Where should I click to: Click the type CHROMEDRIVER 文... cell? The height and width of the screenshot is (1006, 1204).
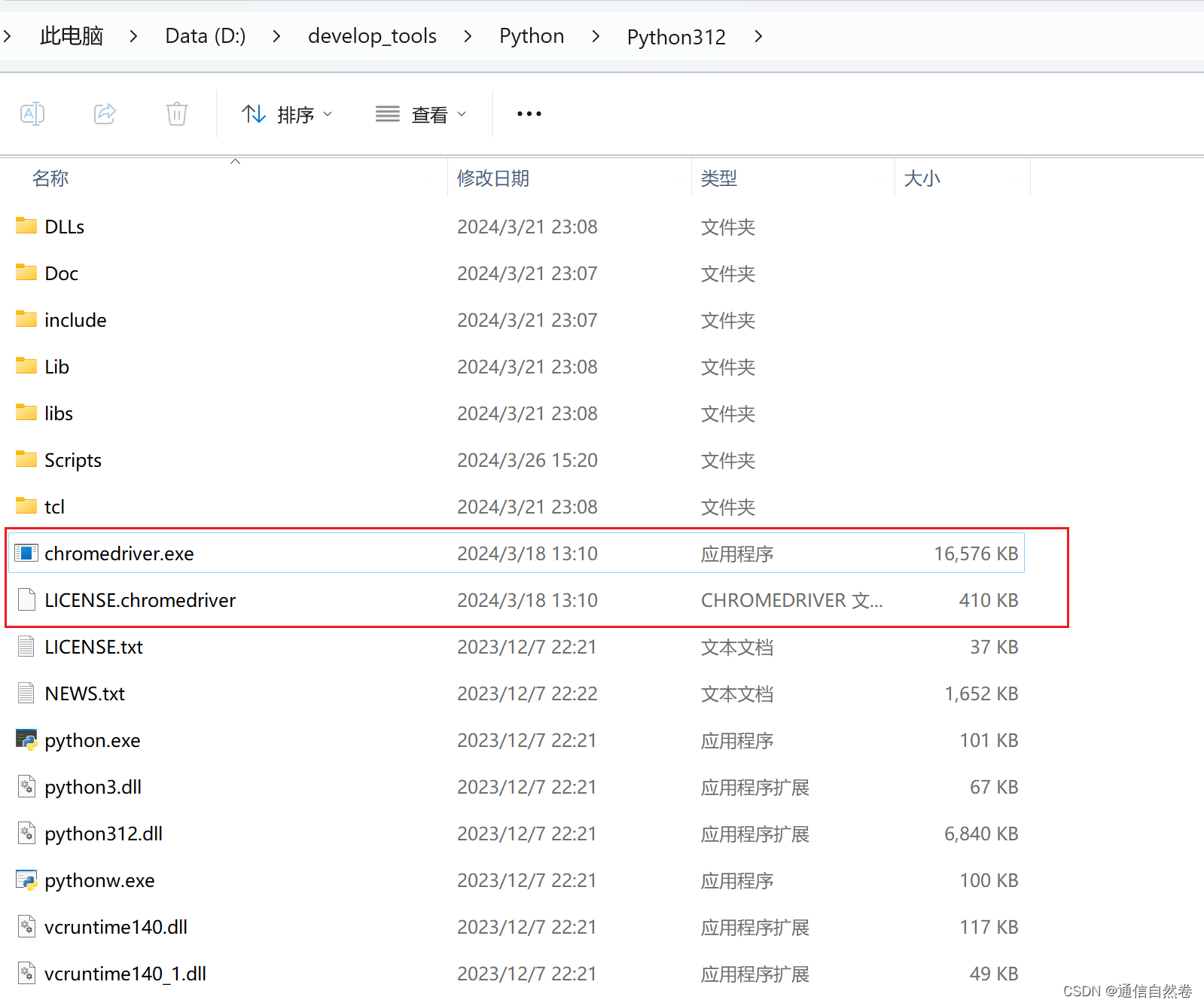point(792,600)
